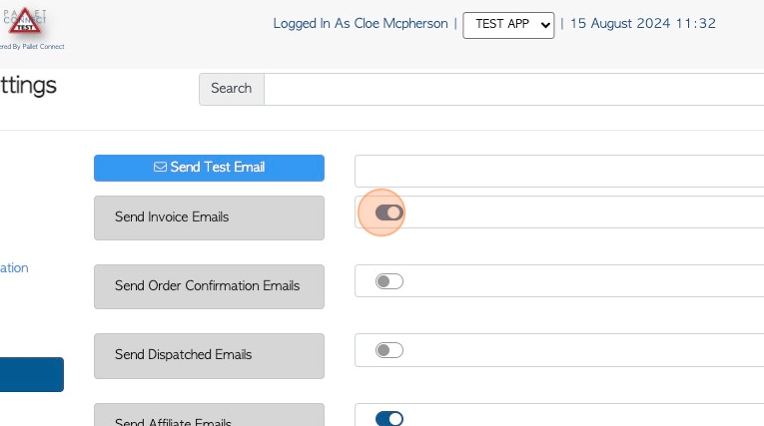Select the Send Order Confirmation Emails label
Screen dimensions: 764x426
tap(209, 287)
